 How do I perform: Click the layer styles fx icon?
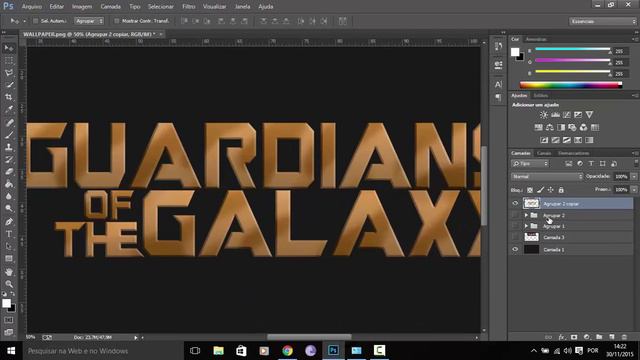562,337
